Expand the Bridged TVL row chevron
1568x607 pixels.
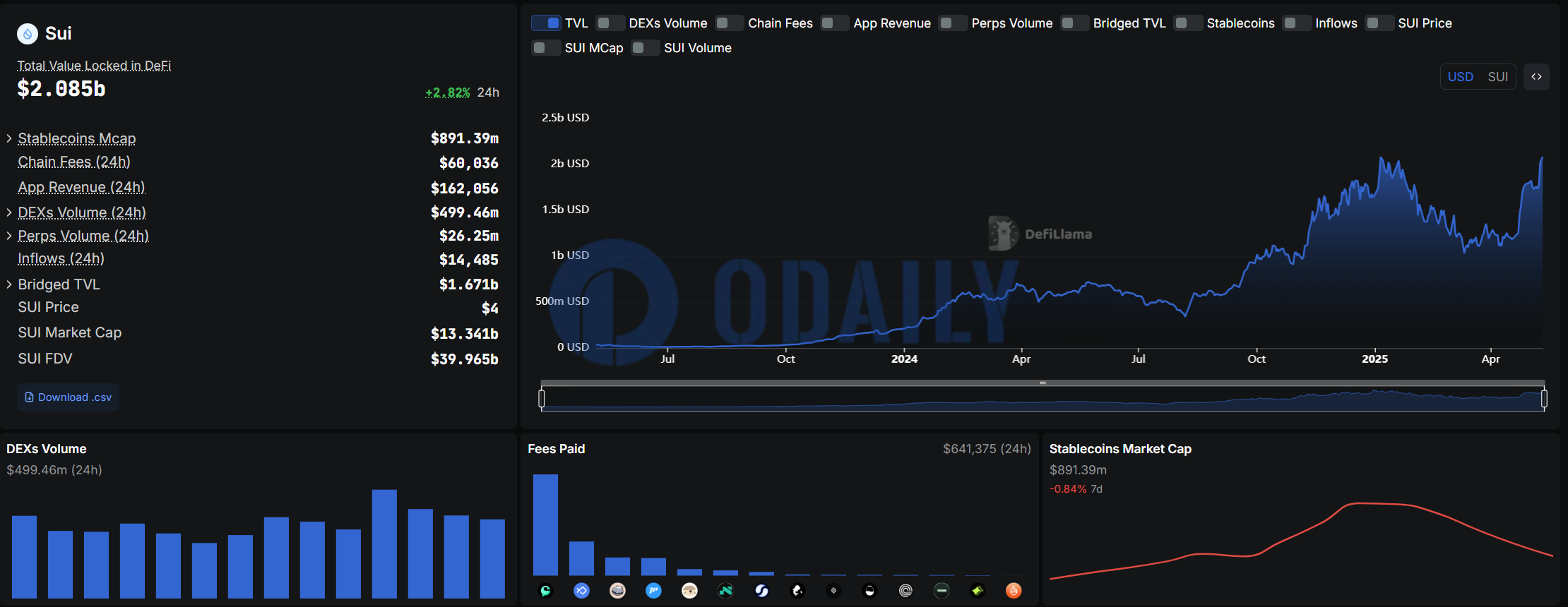pos(9,284)
